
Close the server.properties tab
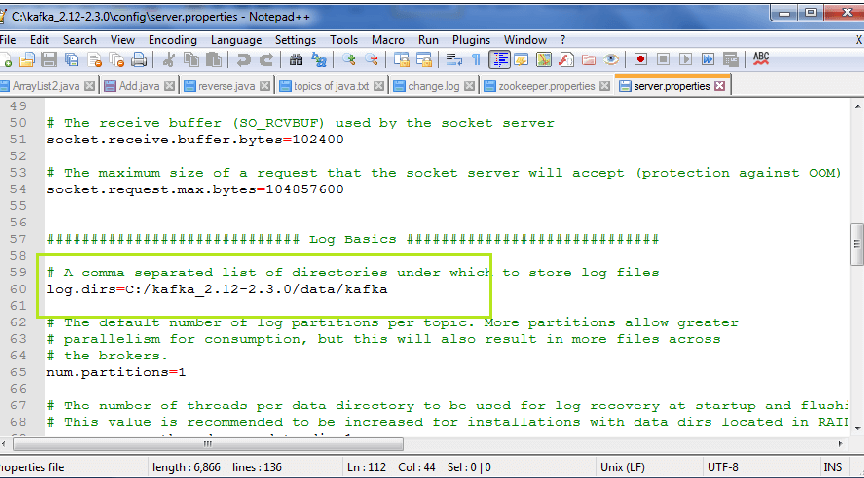click(x=720, y=86)
